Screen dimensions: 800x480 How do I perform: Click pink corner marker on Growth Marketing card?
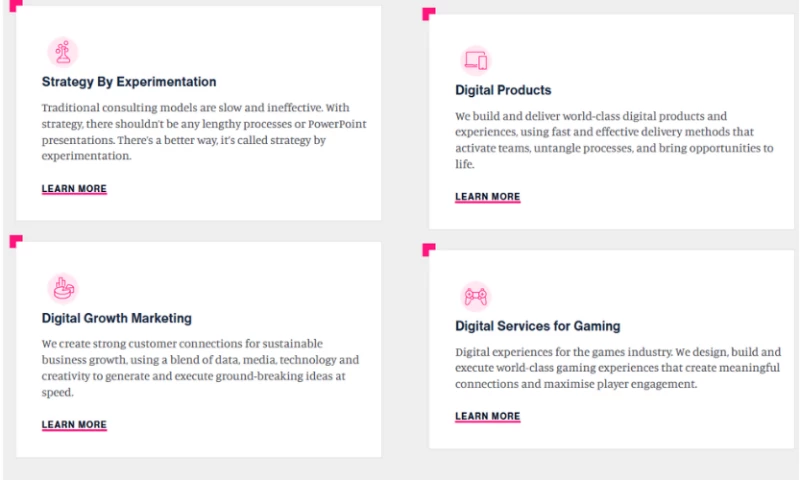tap(14, 241)
